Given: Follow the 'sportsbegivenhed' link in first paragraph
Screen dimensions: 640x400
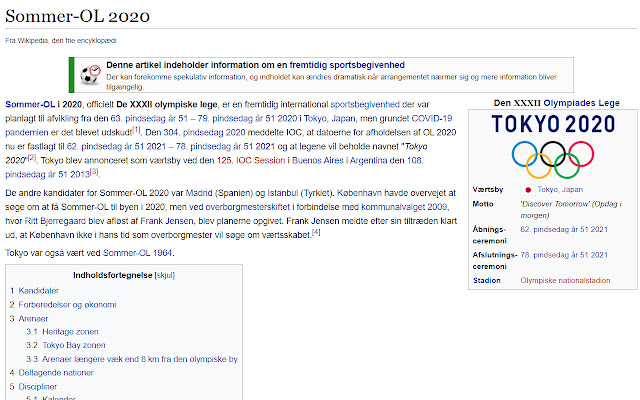Looking at the screenshot, I should tap(365, 104).
